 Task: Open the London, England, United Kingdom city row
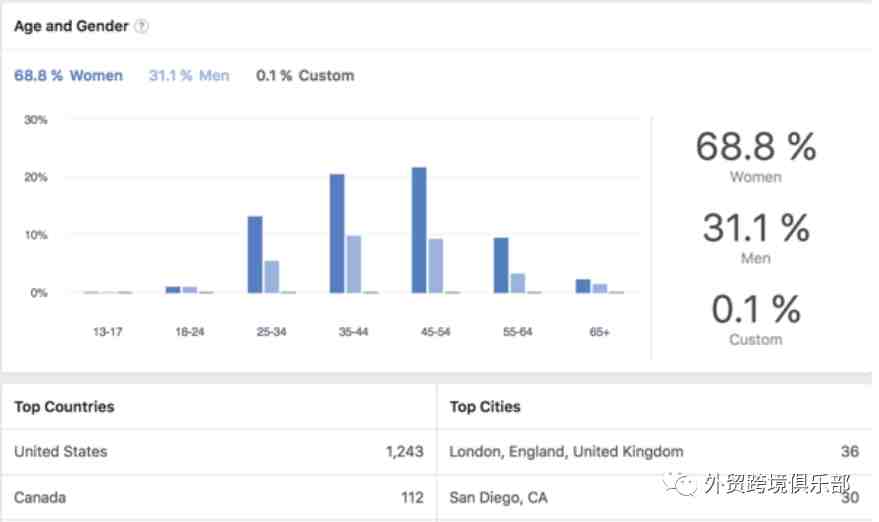pos(654,452)
